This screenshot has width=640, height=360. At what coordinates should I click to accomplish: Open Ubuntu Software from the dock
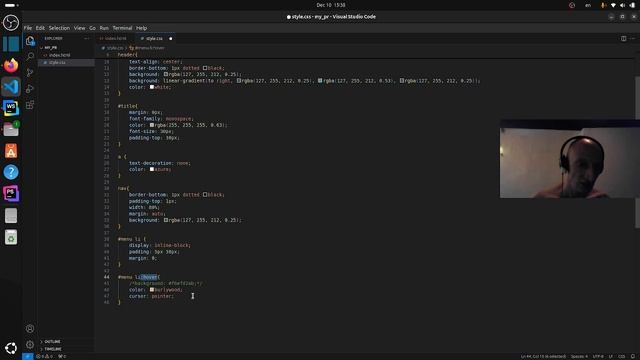coord(11,151)
